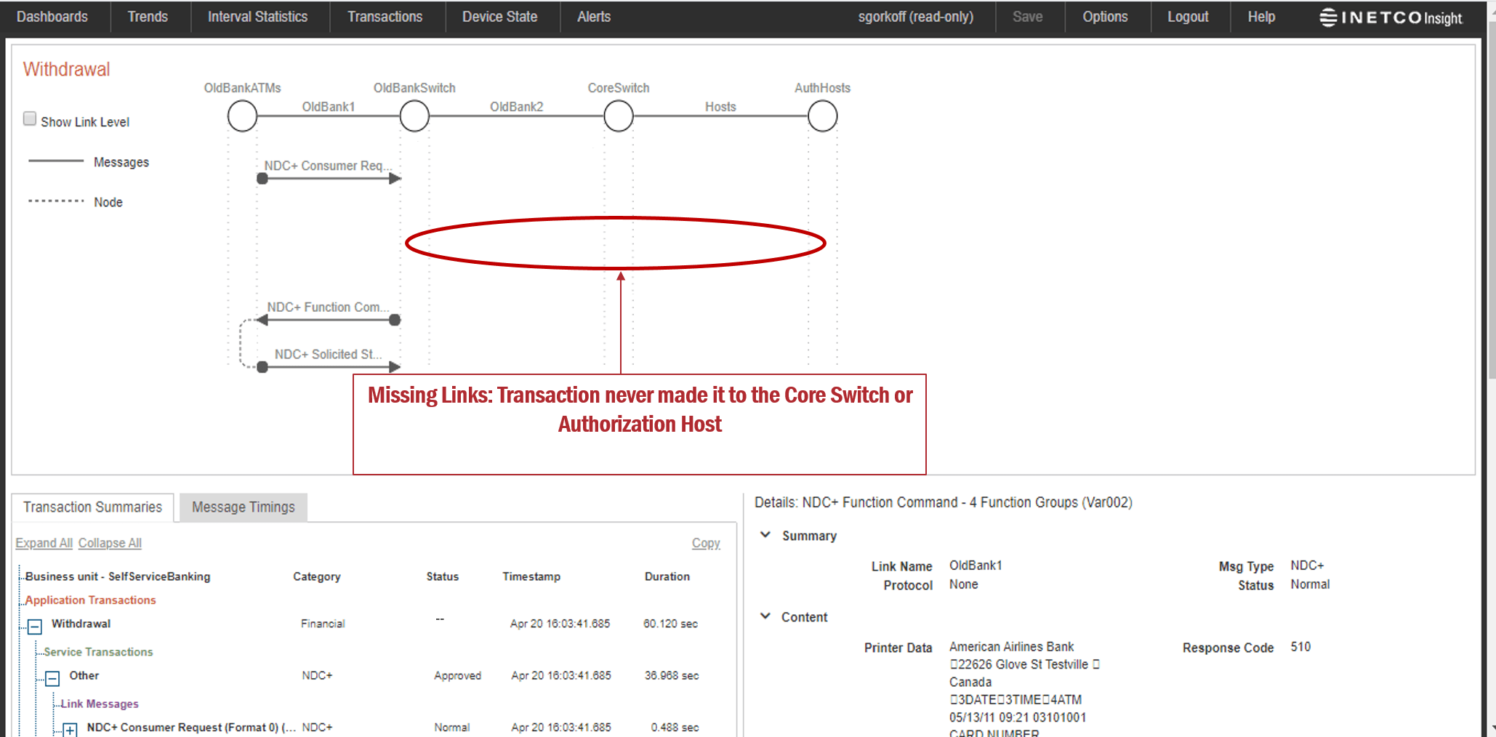Click the NDC+ Function Command message arrow
This screenshot has width=1496, height=737.
coord(327,320)
